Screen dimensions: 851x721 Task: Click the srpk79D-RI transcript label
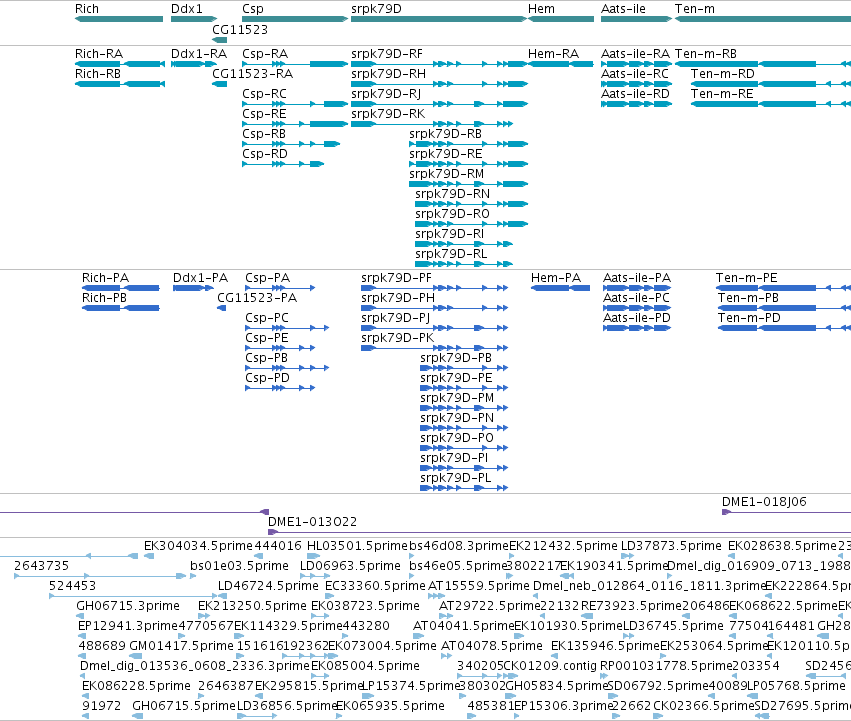click(x=449, y=235)
